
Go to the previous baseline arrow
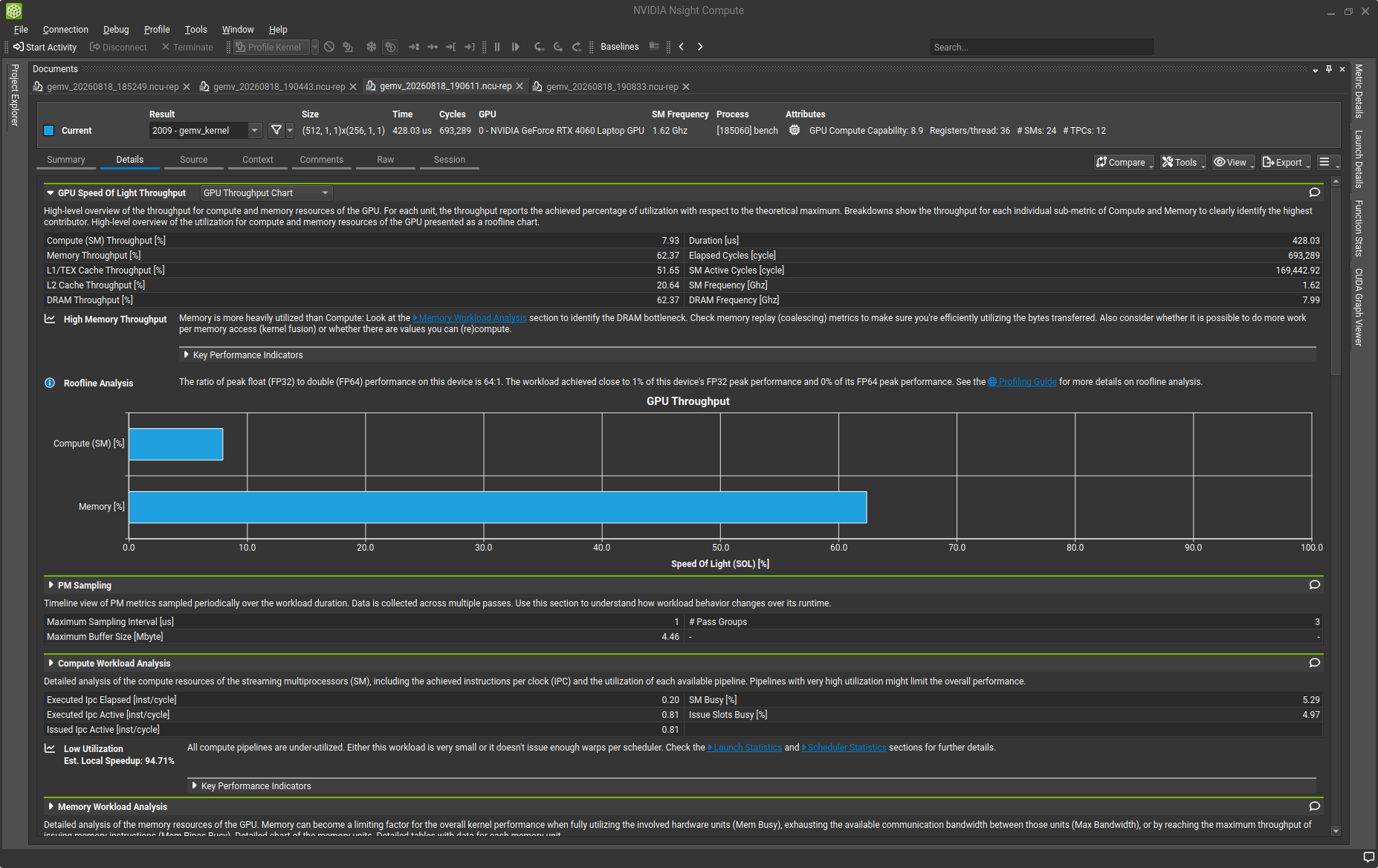(x=681, y=47)
